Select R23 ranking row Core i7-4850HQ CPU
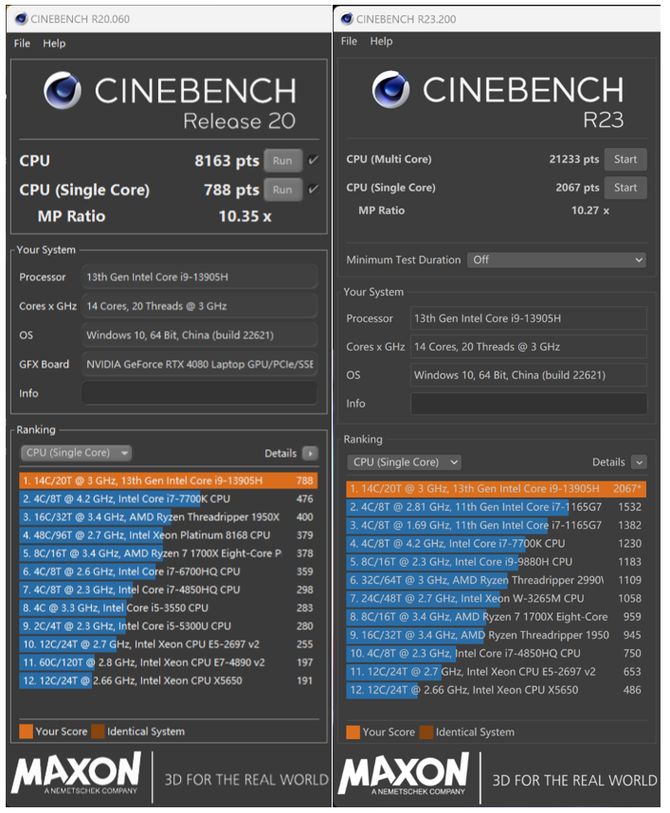 tap(496, 653)
